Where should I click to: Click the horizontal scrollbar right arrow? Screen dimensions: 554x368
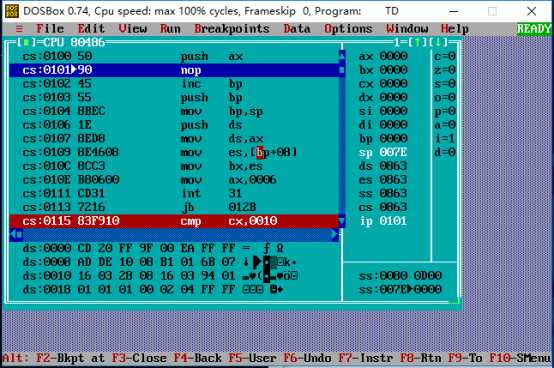point(335,235)
